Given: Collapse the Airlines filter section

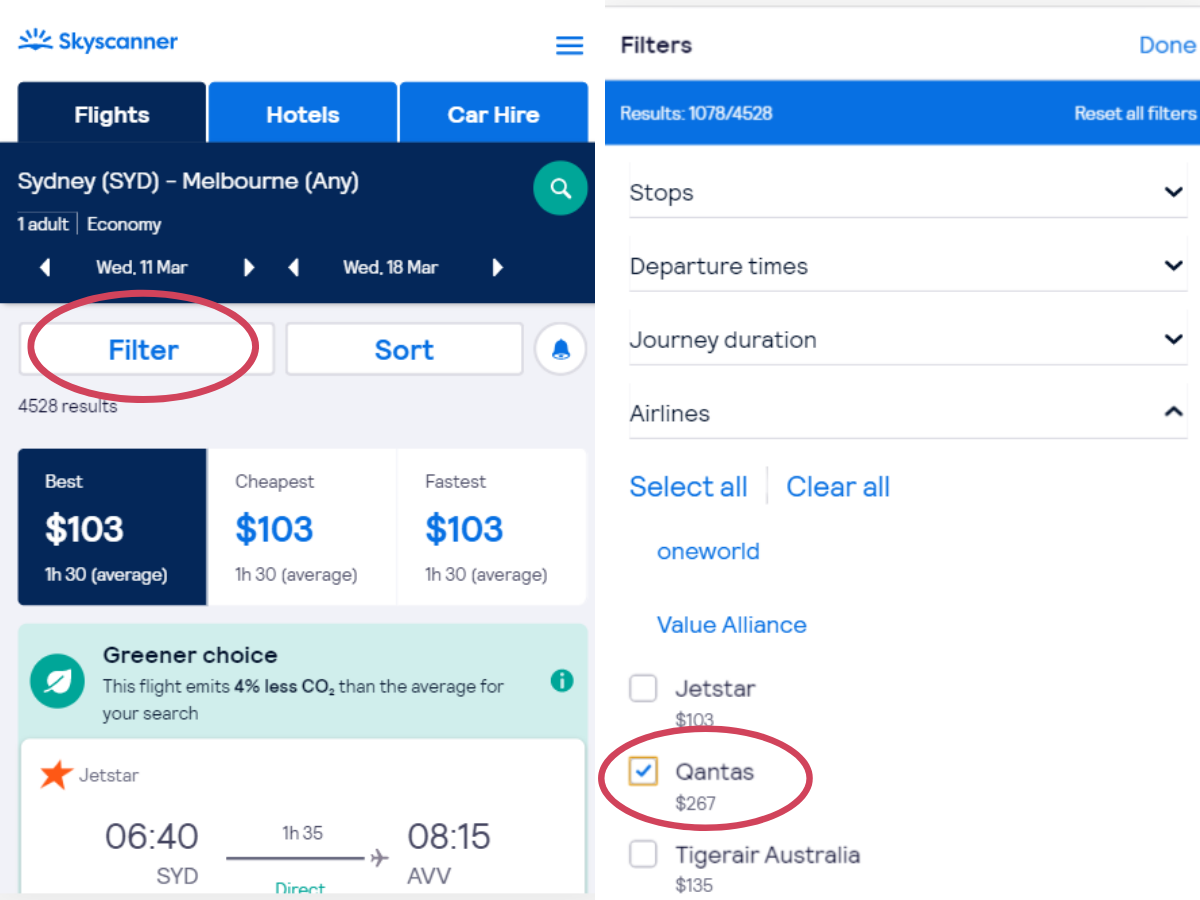Looking at the screenshot, I should coord(908,413).
